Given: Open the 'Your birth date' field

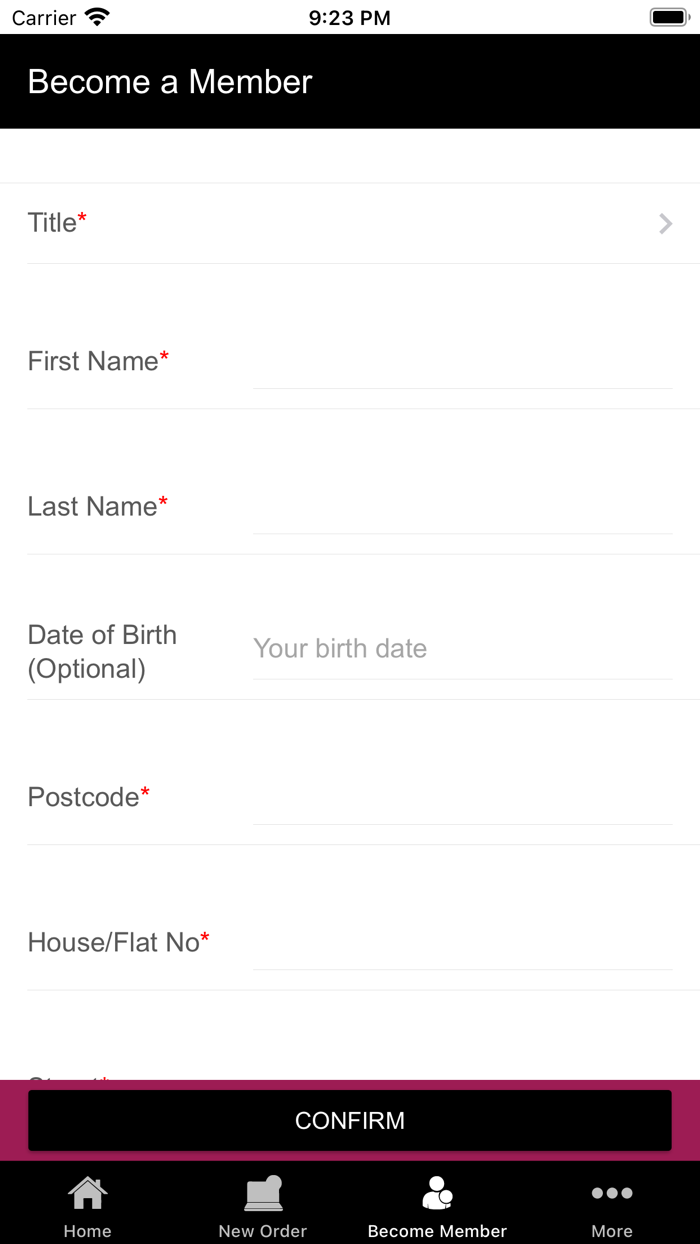Looking at the screenshot, I should tap(461, 649).
